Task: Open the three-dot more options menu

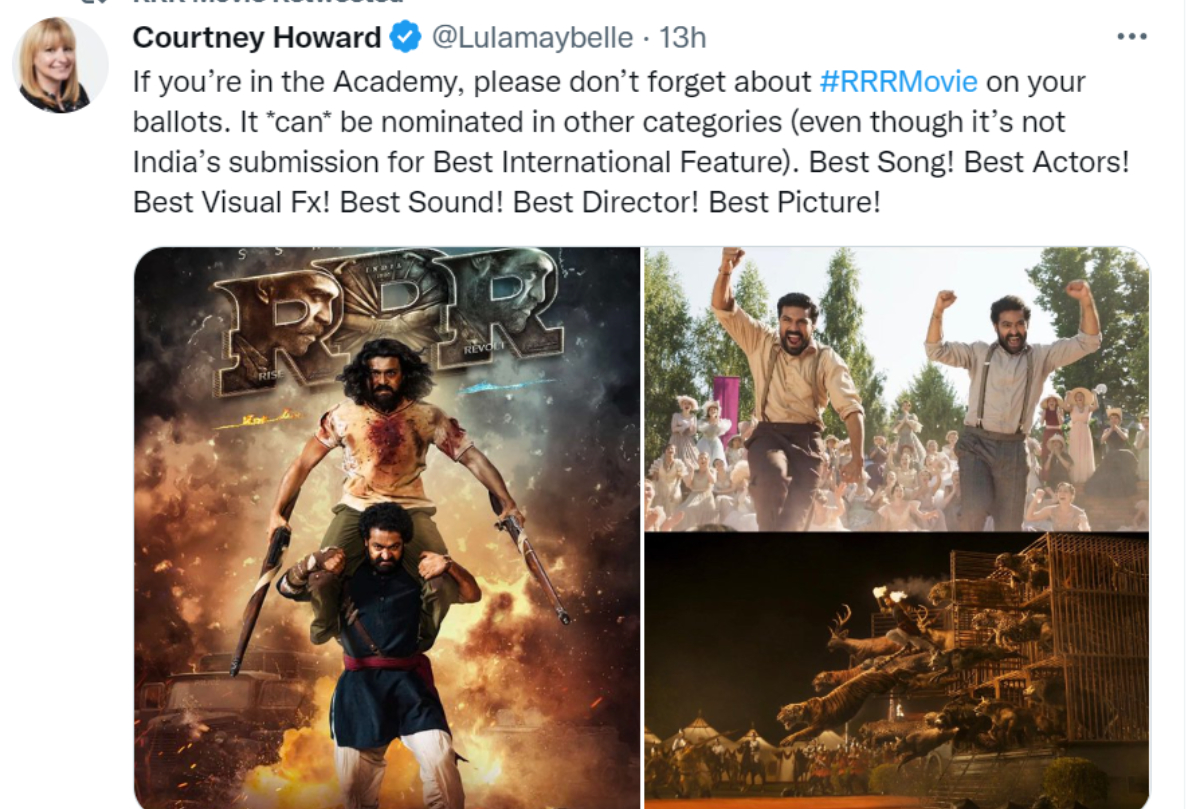Action: tap(1131, 37)
